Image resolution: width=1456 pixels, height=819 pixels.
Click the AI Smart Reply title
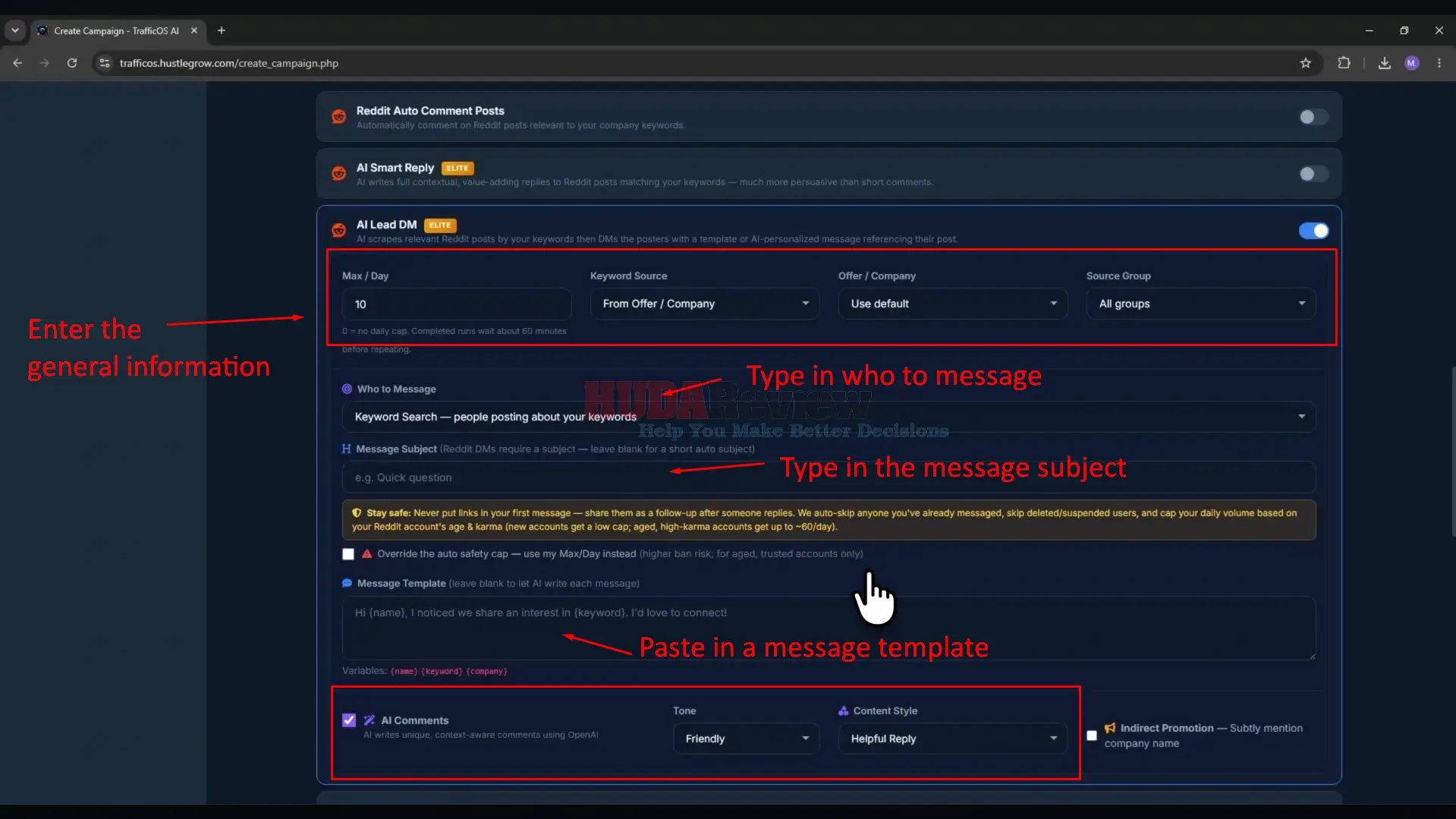(x=395, y=168)
